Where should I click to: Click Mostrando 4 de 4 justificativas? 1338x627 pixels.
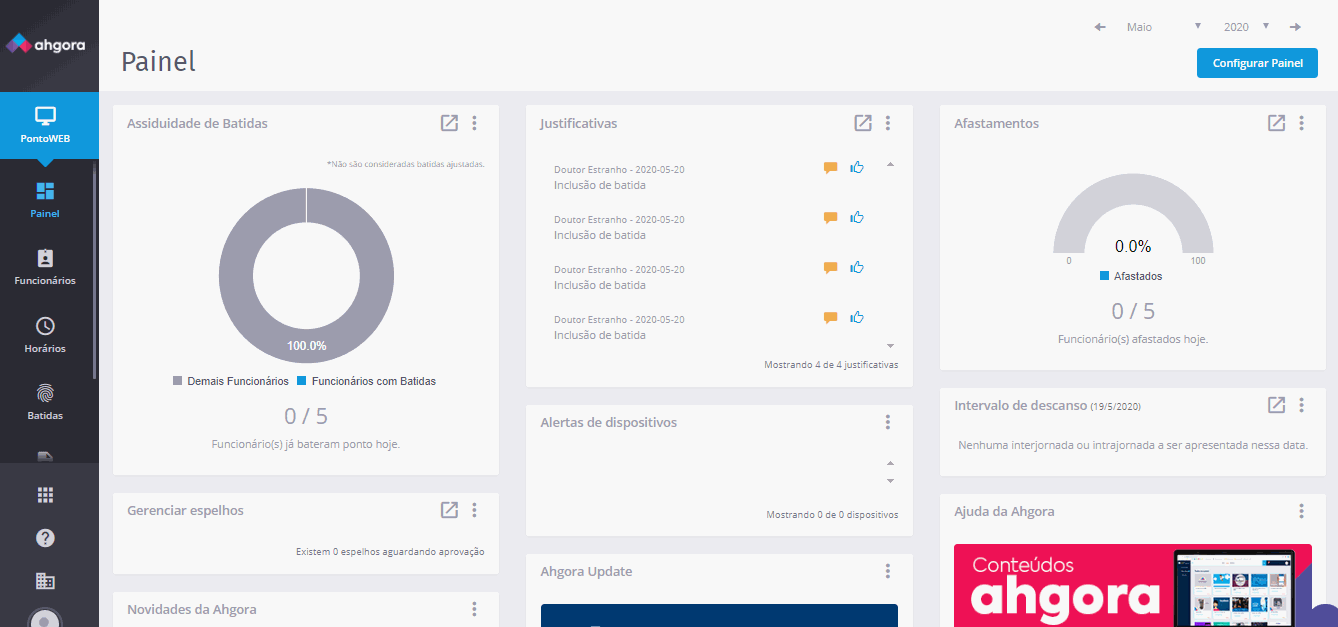[x=831, y=365]
